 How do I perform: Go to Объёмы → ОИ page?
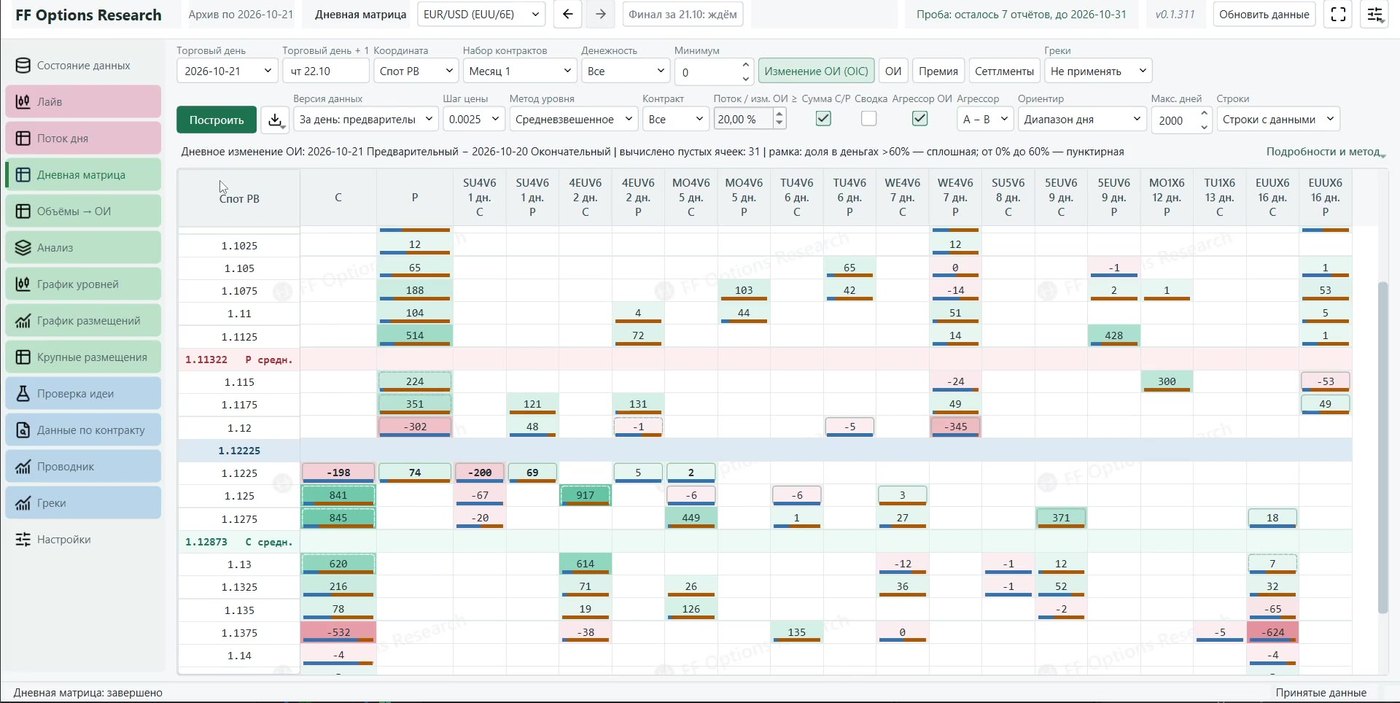pyautogui.click(x=83, y=211)
